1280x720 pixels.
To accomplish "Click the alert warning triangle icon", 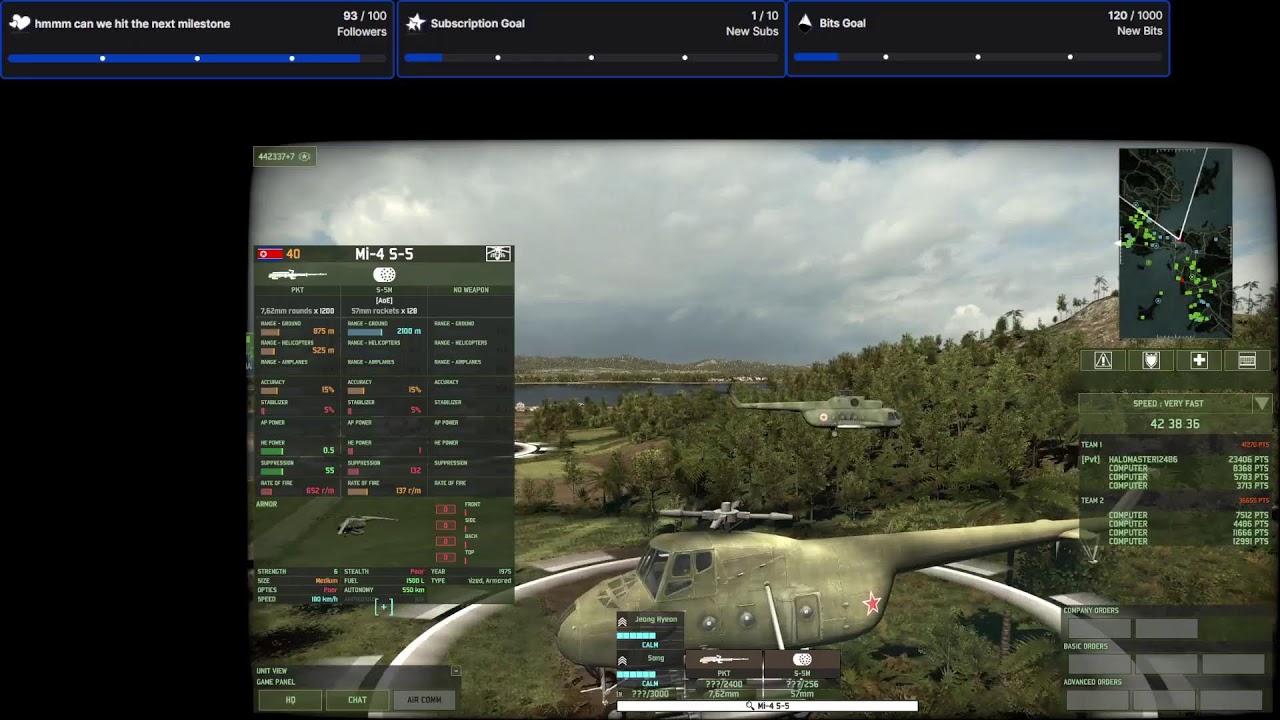I will tap(1103, 361).
